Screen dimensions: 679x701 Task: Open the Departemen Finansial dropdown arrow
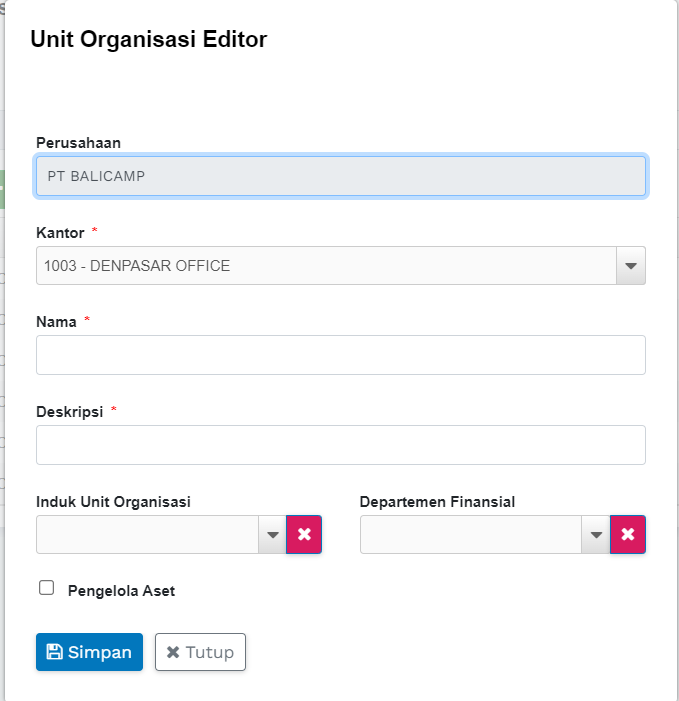click(596, 535)
